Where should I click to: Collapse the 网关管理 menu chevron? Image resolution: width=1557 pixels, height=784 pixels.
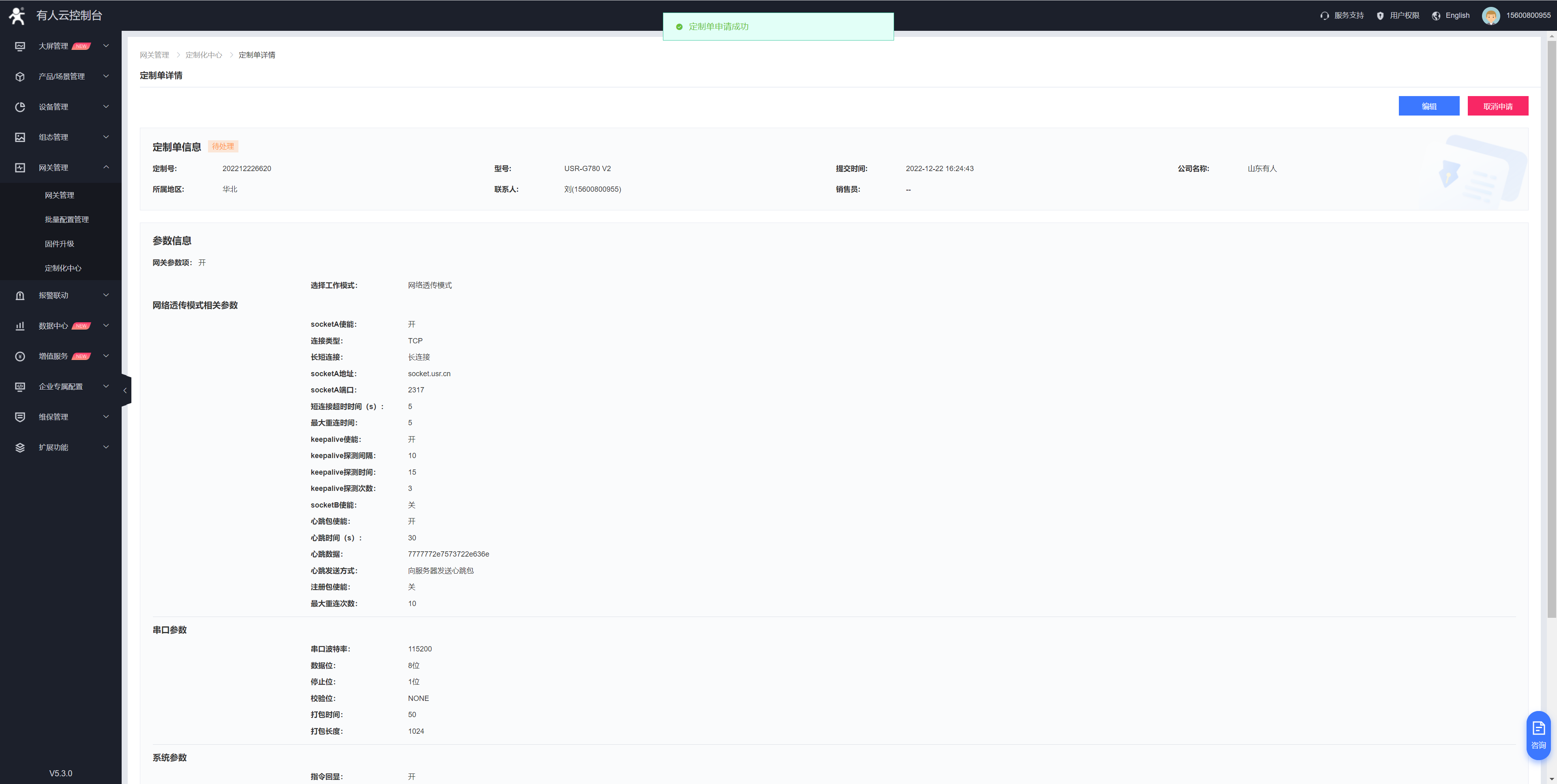click(106, 167)
